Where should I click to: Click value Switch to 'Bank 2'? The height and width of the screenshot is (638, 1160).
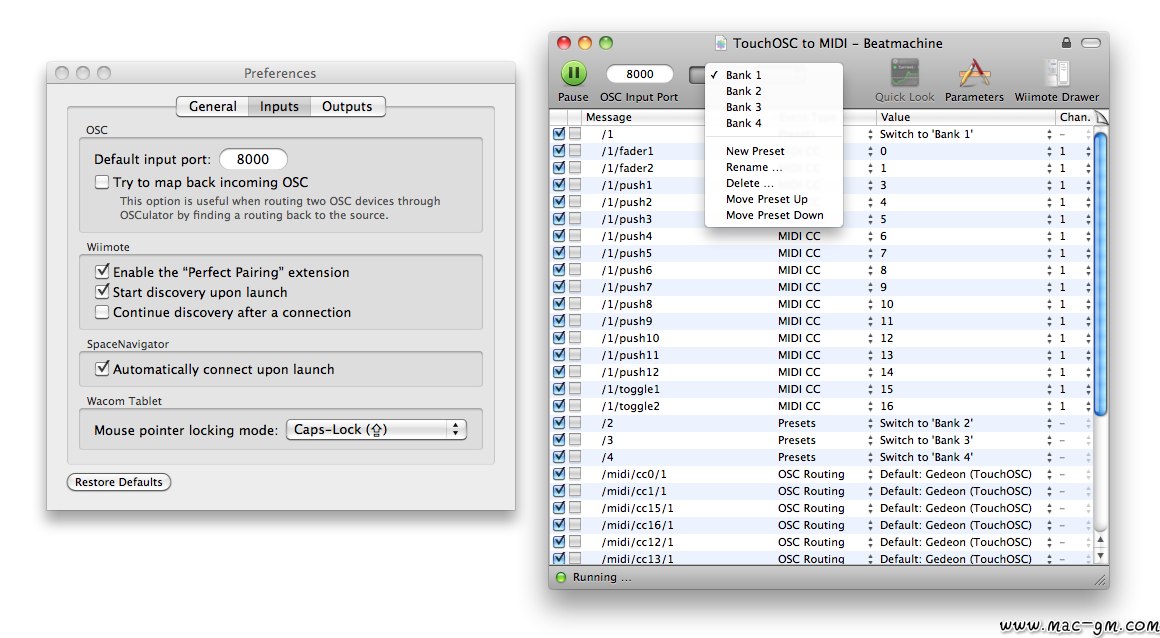point(926,423)
